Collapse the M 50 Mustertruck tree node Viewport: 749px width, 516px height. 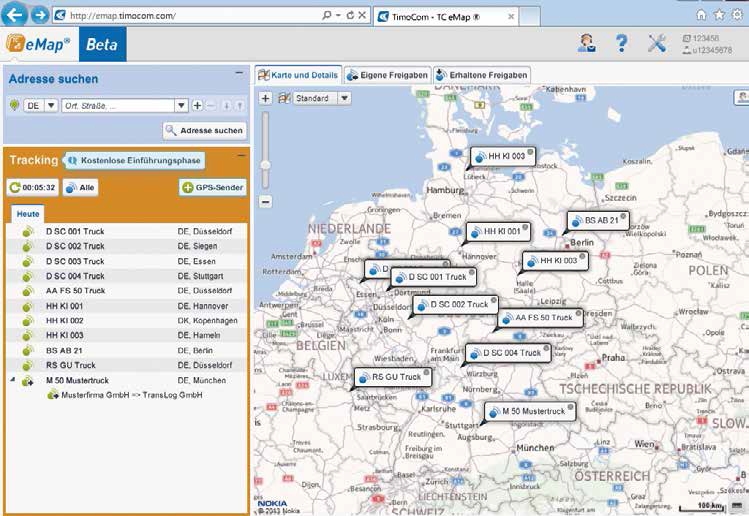tap(13, 380)
